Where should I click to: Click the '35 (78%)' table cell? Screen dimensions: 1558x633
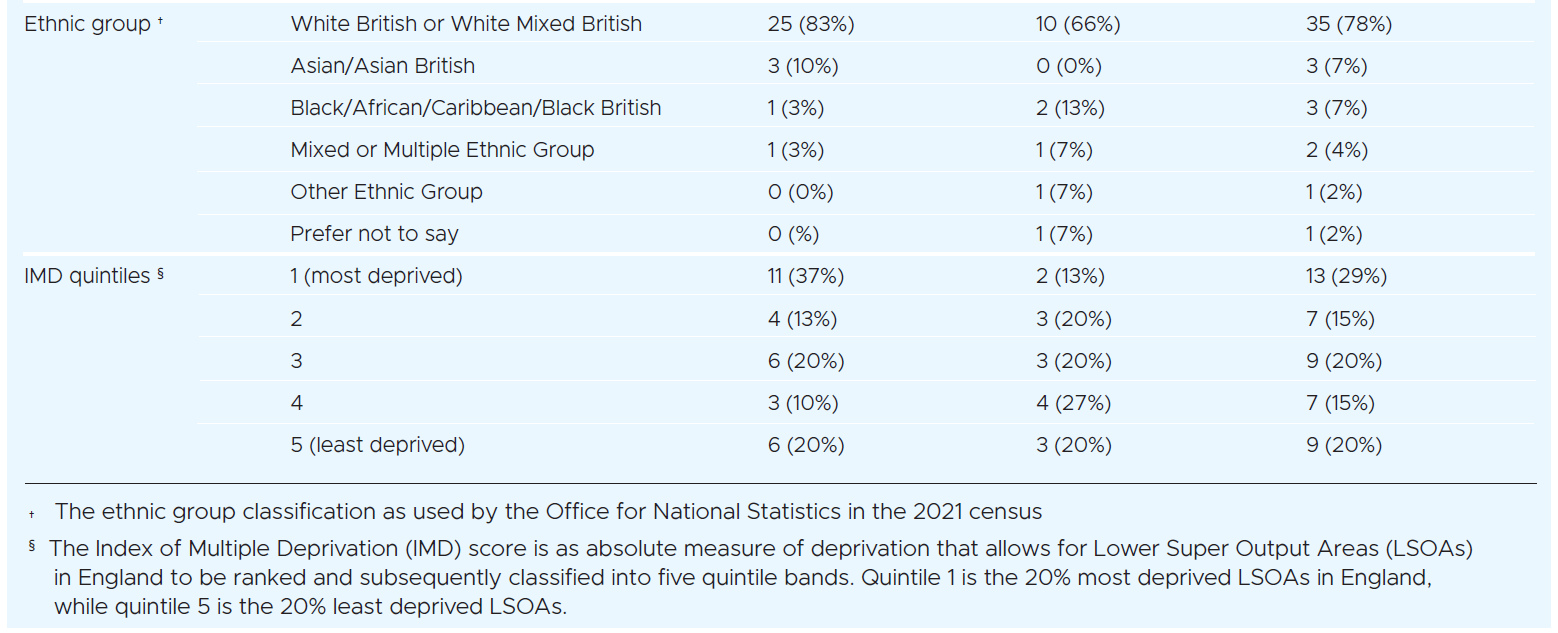[1348, 24]
